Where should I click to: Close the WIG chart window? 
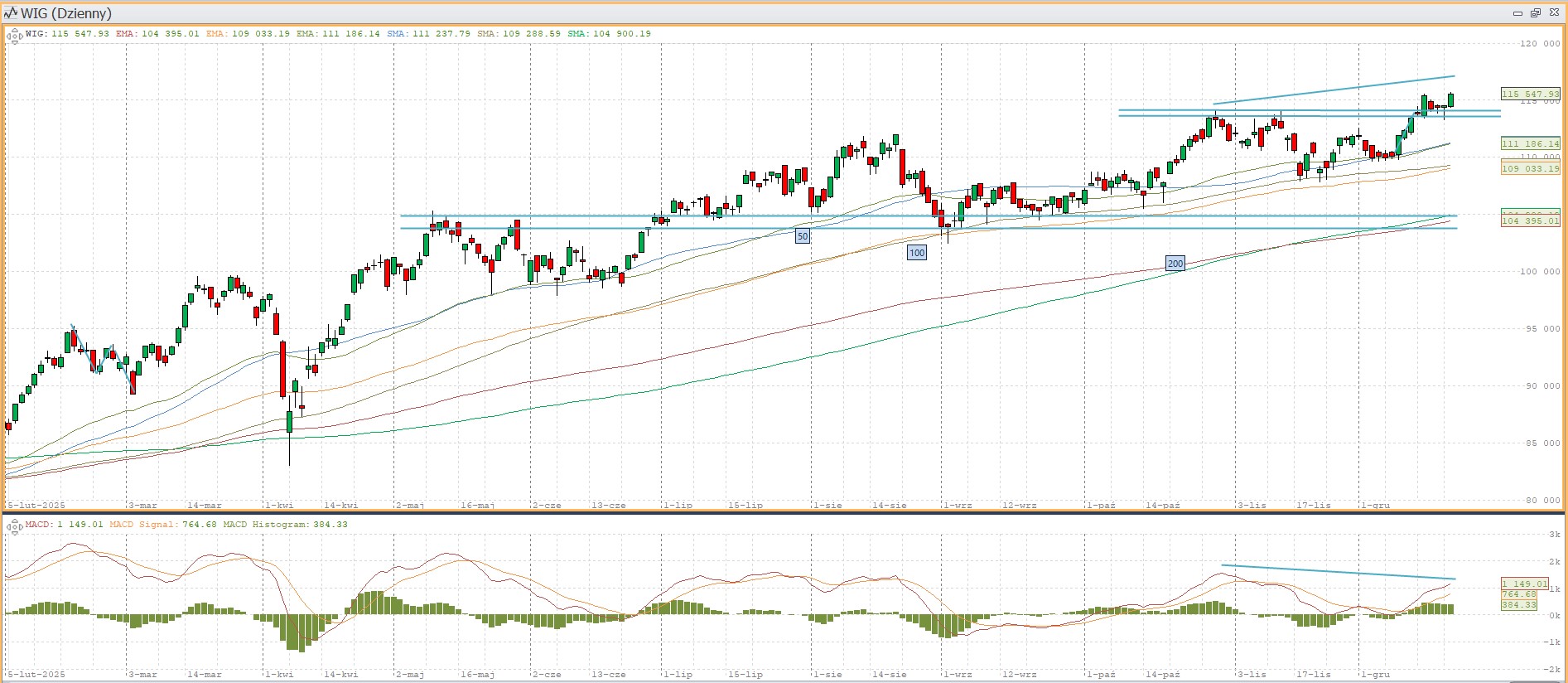coord(1552,13)
